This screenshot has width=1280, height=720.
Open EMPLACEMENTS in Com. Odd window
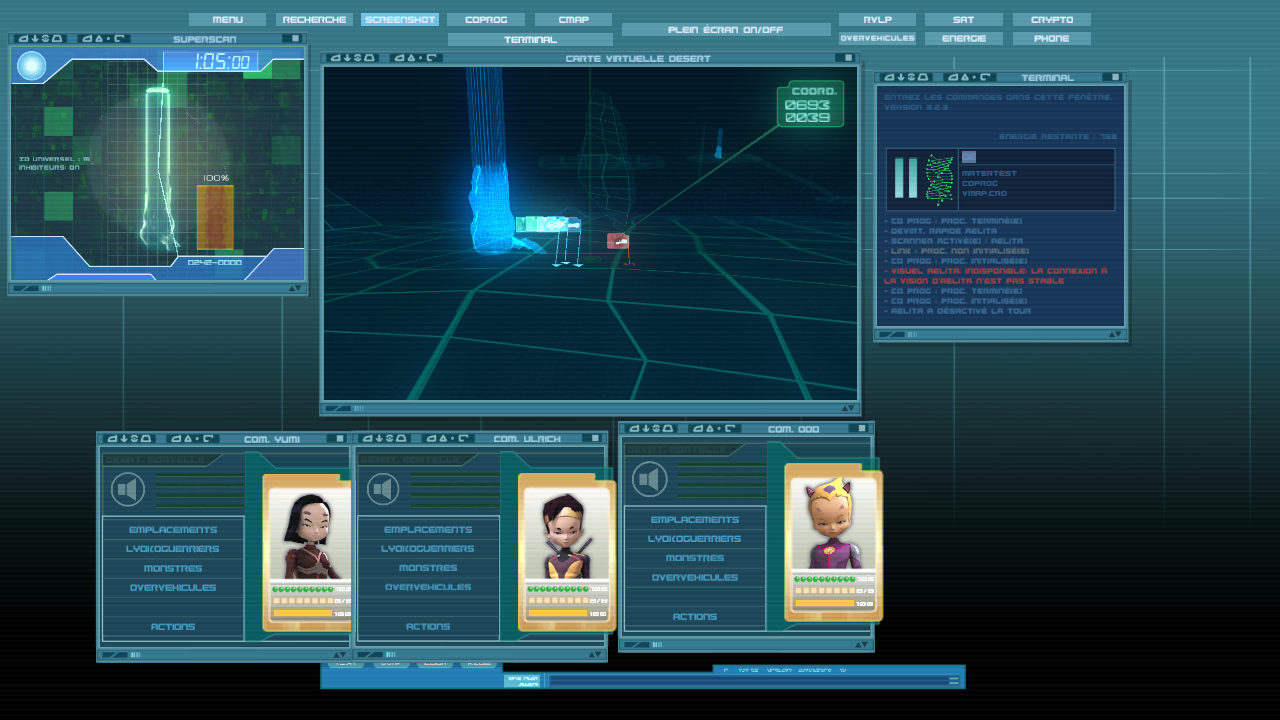[x=695, y=520]
